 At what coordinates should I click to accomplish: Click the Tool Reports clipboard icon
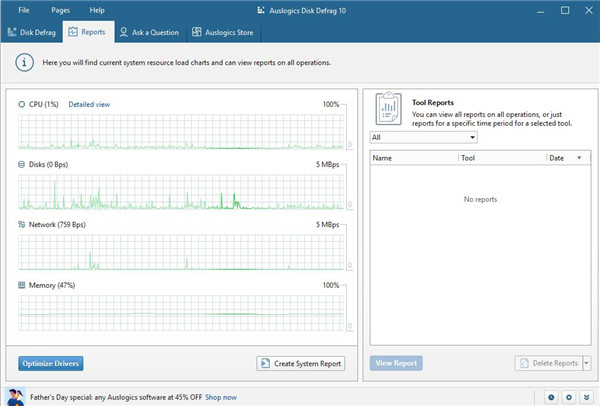(390, 107)
